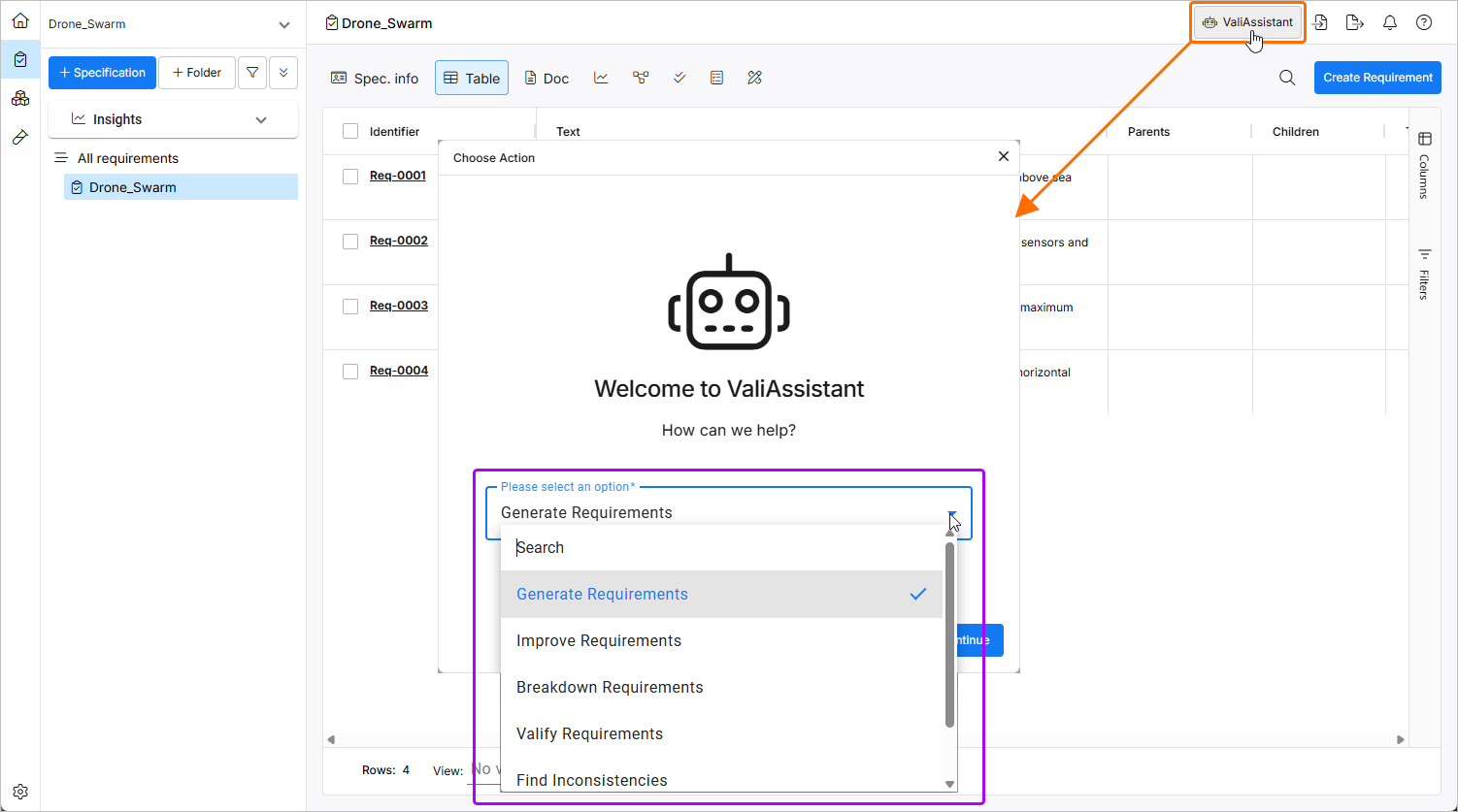Click the double-chevron expand-all button

coord(283,73)
